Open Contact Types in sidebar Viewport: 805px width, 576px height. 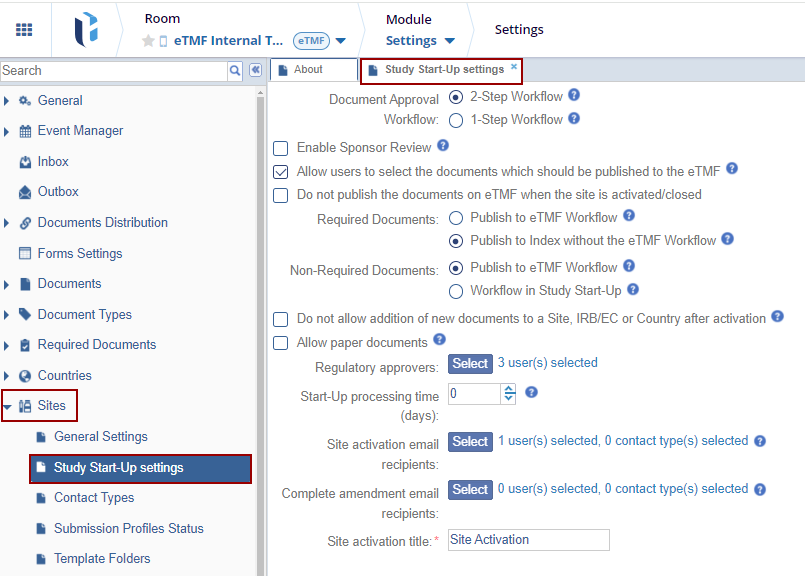tap(93, 498)
